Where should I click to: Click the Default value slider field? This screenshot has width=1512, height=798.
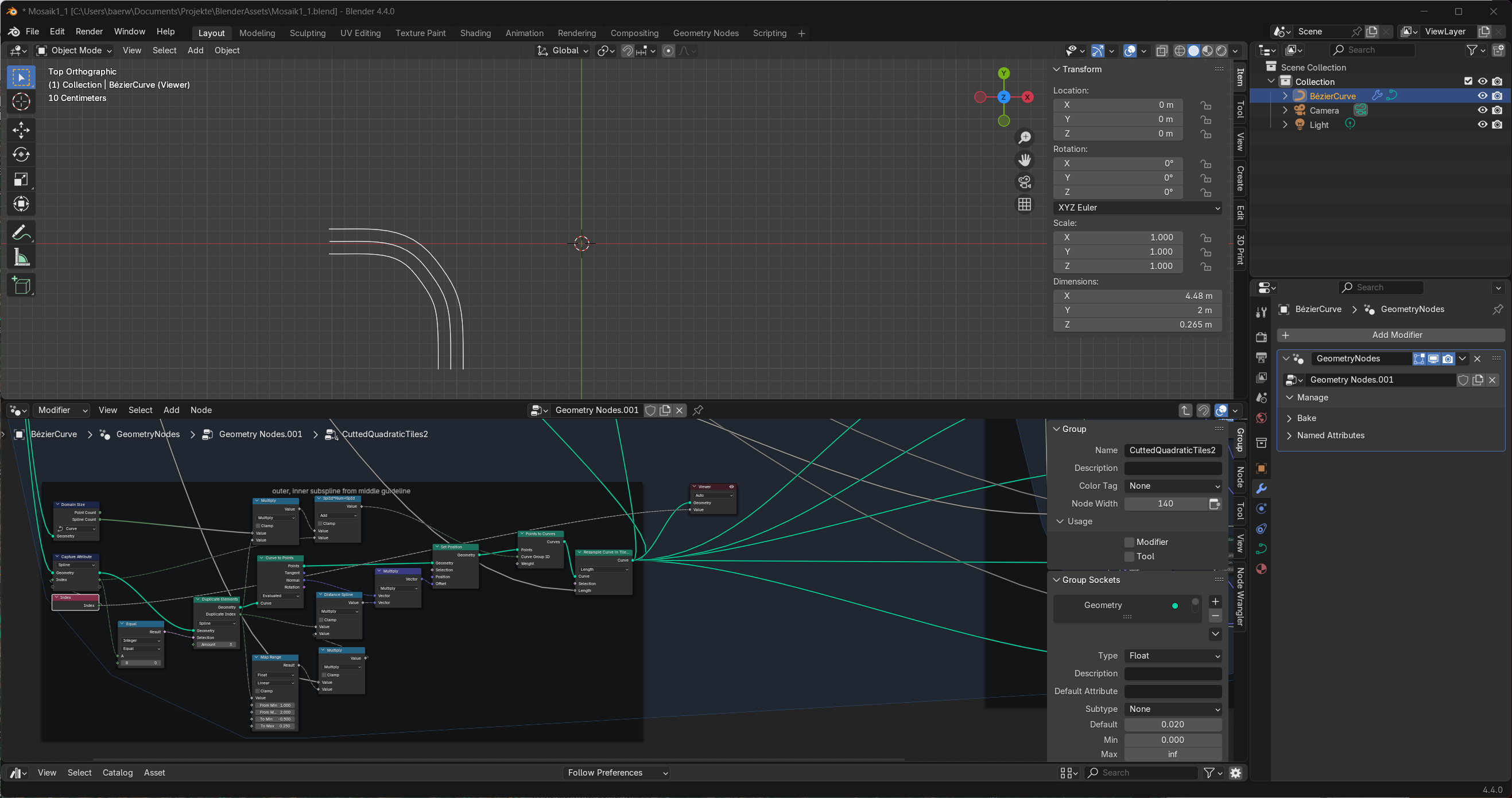[x=1173, y=724]
